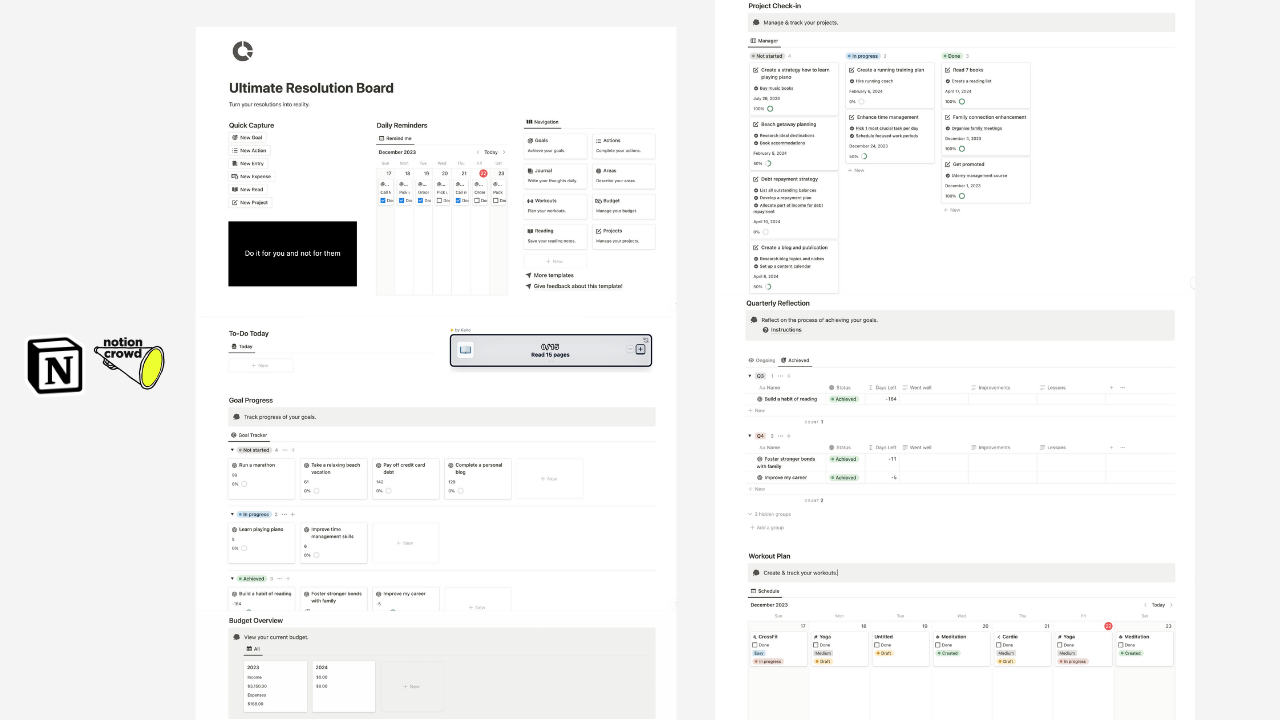
Task: Click the minus icon in reading widget
Action: pos(630,349)
